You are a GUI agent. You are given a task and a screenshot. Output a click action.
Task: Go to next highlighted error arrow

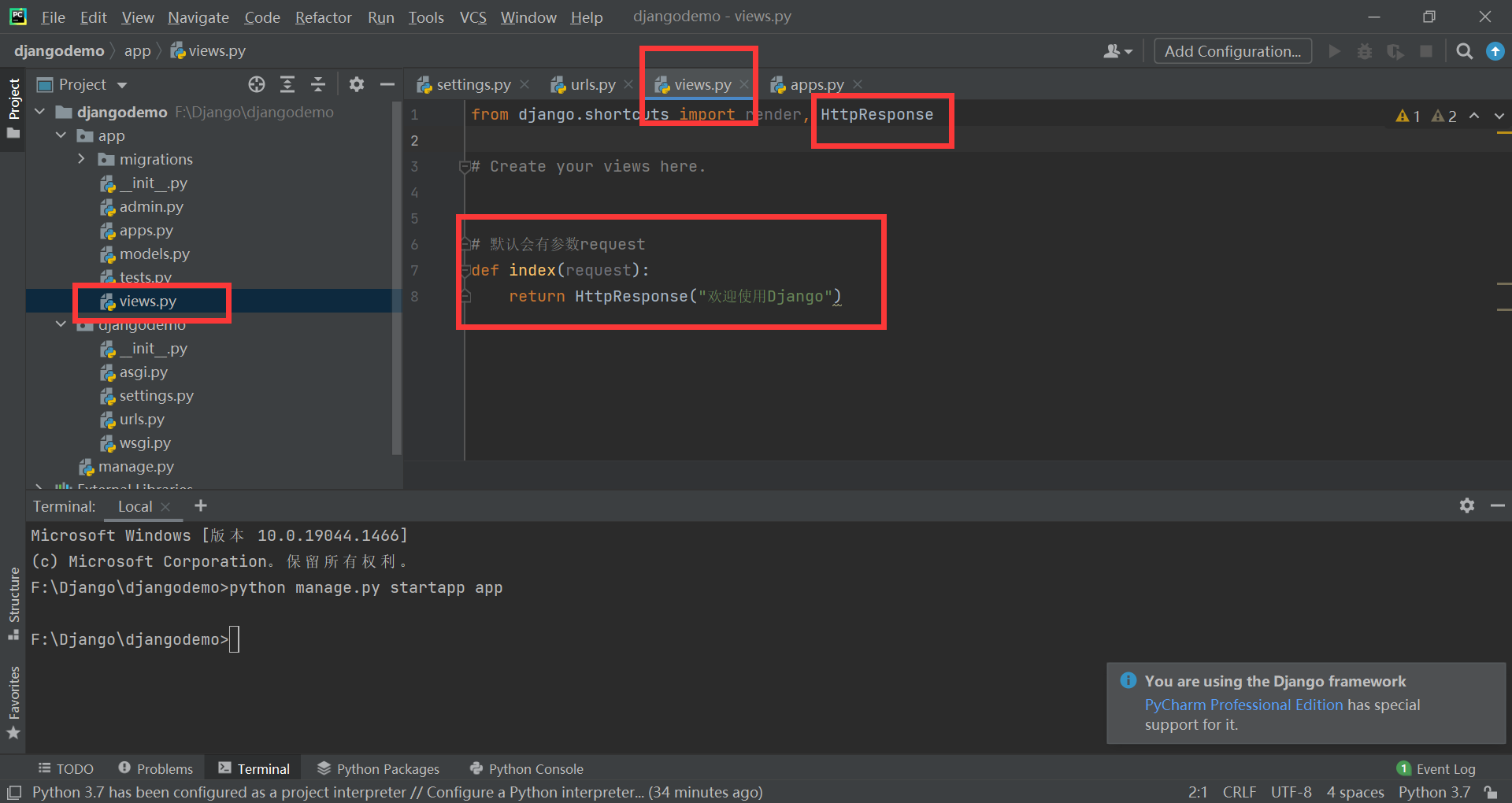(x=1499, y=116)
